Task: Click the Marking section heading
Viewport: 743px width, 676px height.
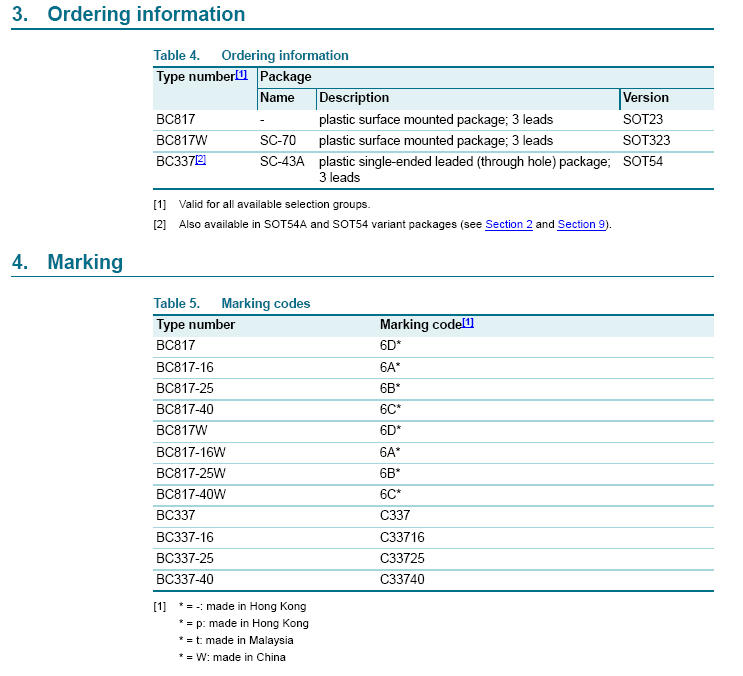Action: pos(85,263)
